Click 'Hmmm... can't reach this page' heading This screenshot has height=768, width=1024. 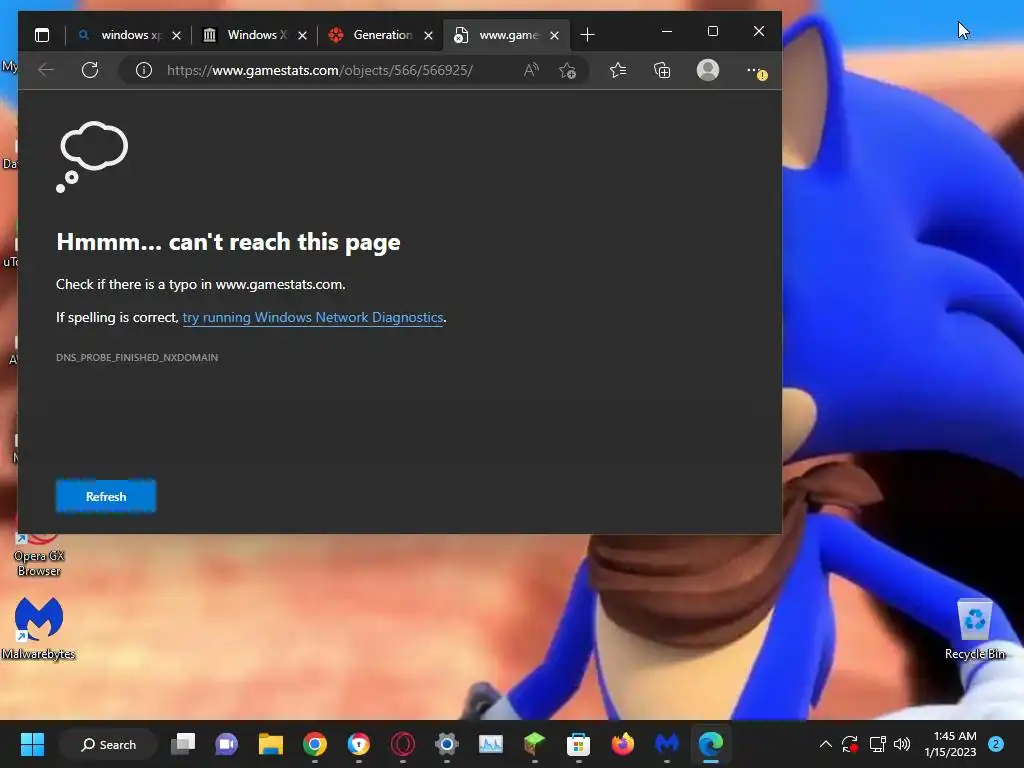click(228, 242)
